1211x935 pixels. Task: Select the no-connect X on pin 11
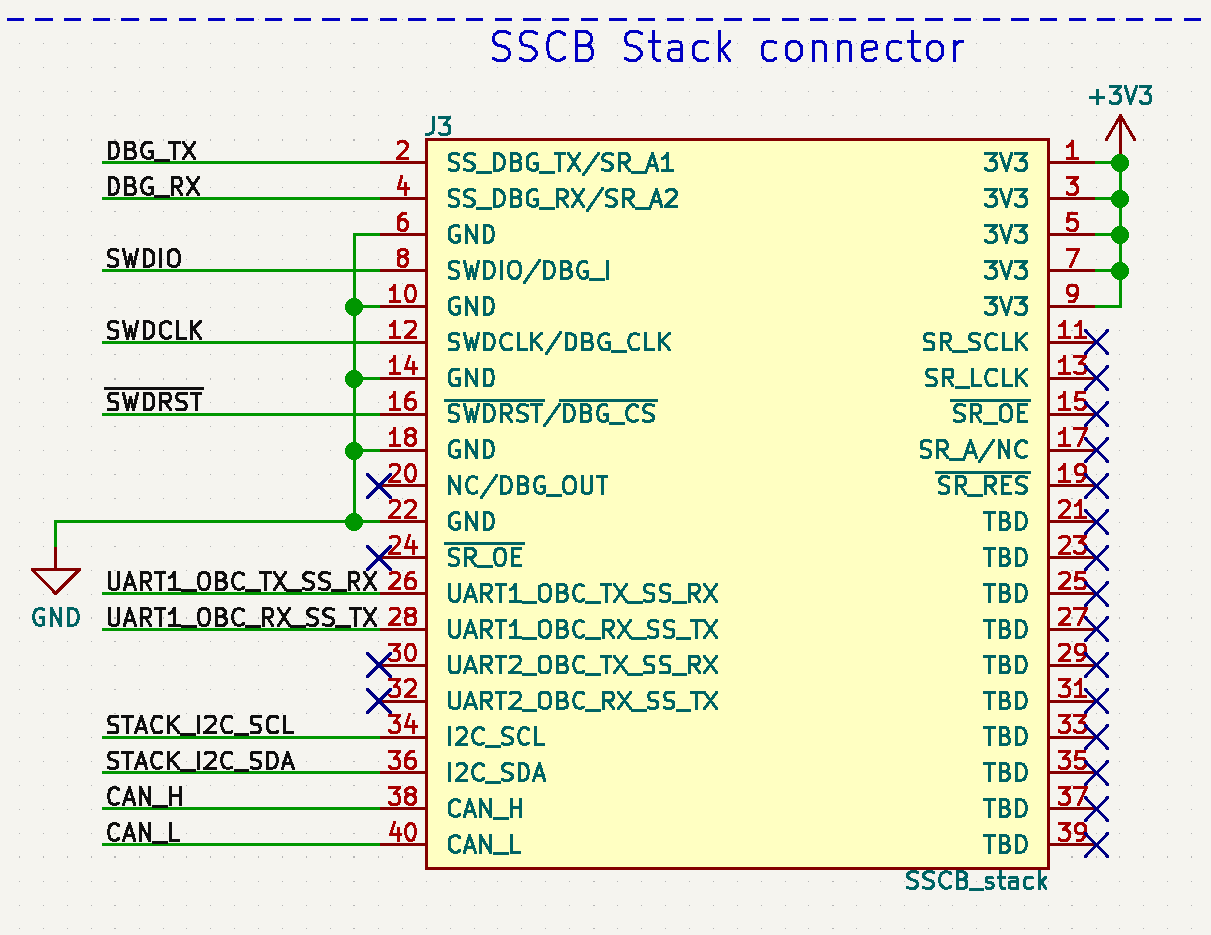pyautogui.click(x=1097, y=342)
